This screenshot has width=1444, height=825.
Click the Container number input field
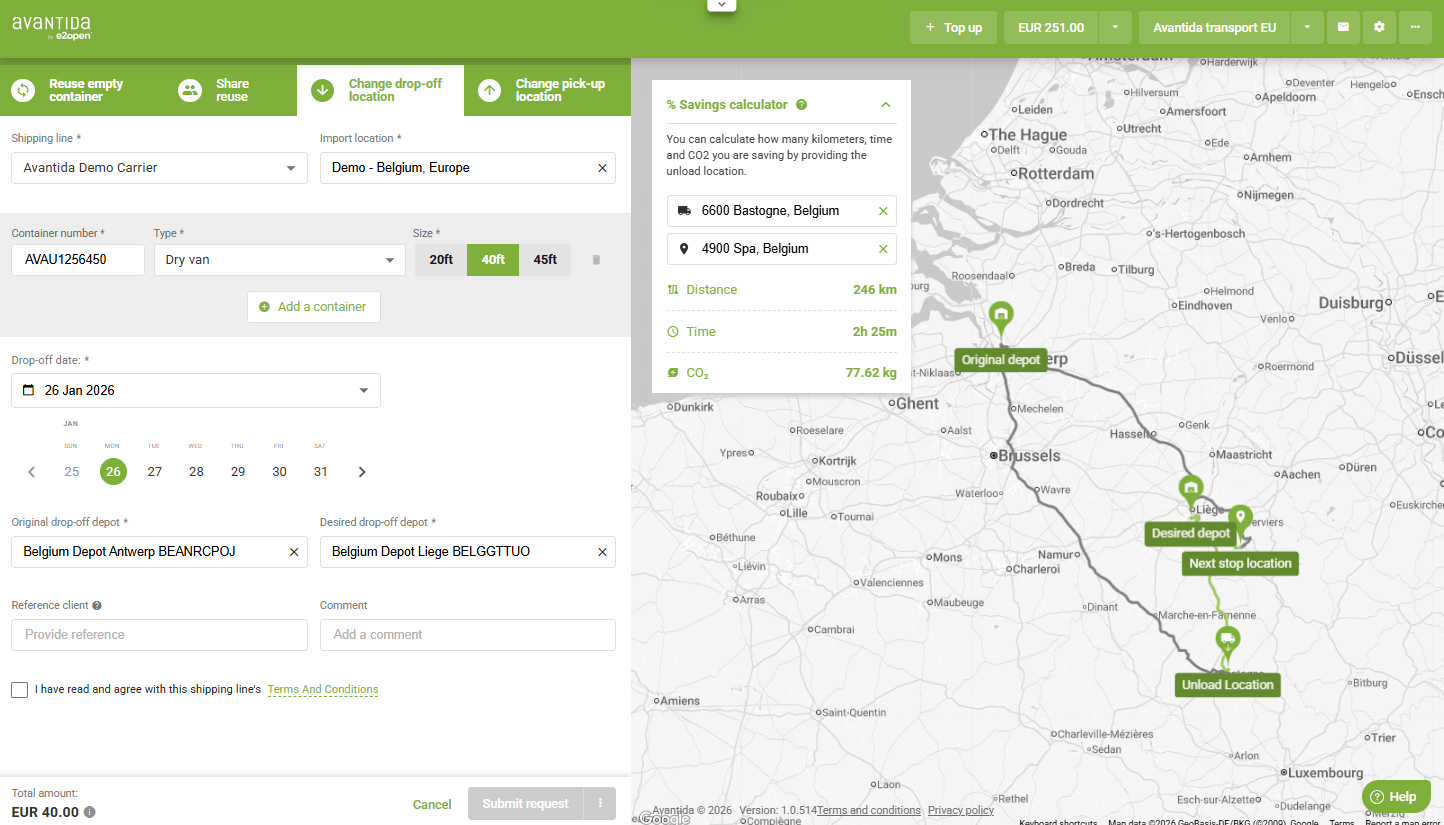click(78, 260)
